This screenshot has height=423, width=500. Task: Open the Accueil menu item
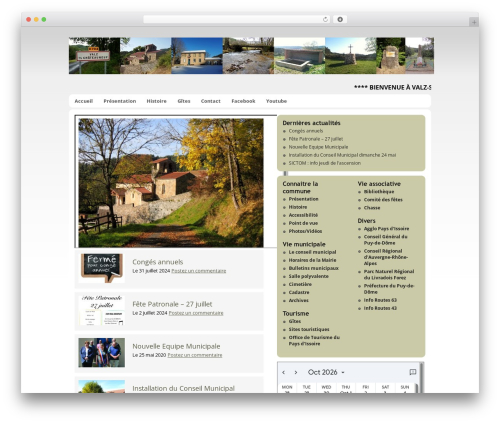pos(84,101)
